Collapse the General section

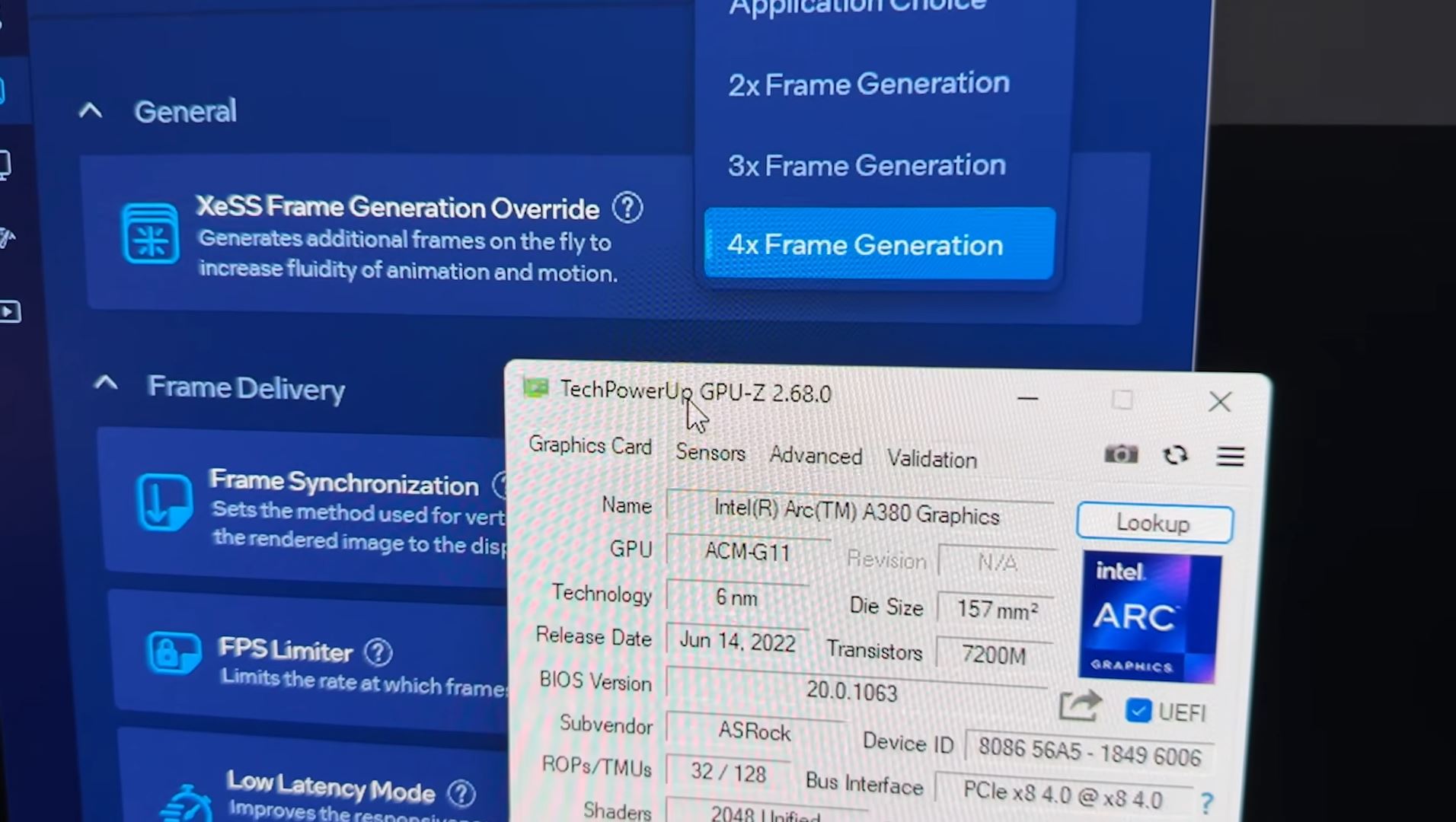[x=91, y=110]
